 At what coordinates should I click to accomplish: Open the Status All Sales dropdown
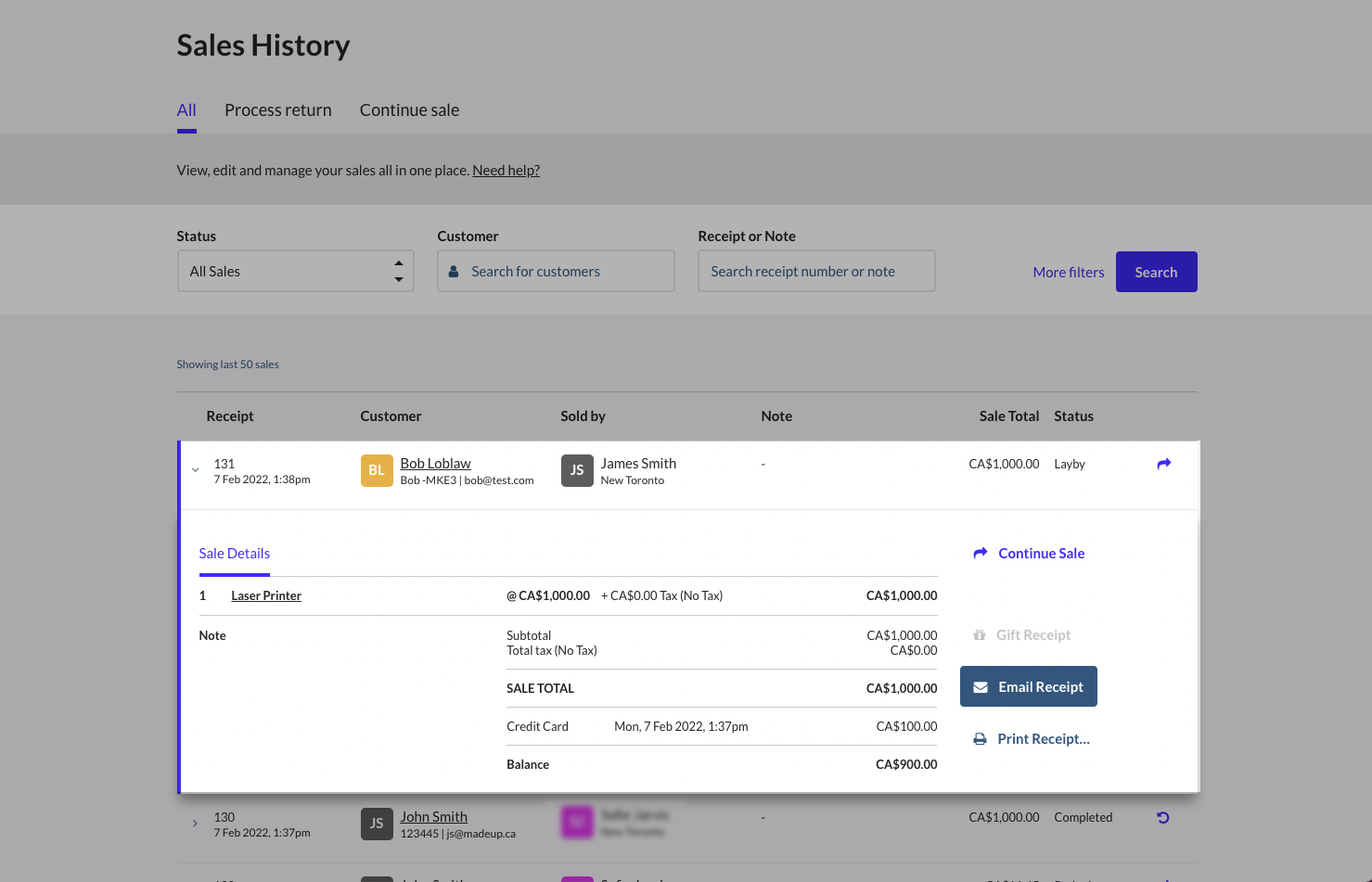[x=295, y=271]
